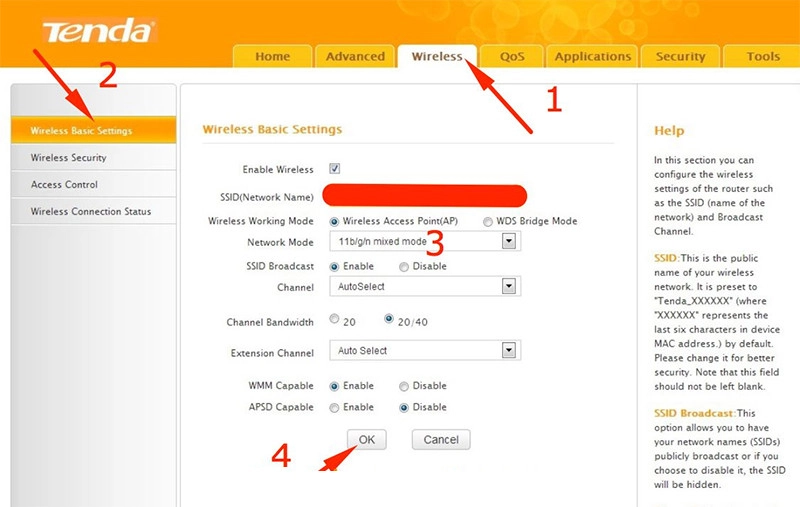
Task: Select Disable for SSID Broadcast
Action: pyautogui.click(x=404, y=267)
